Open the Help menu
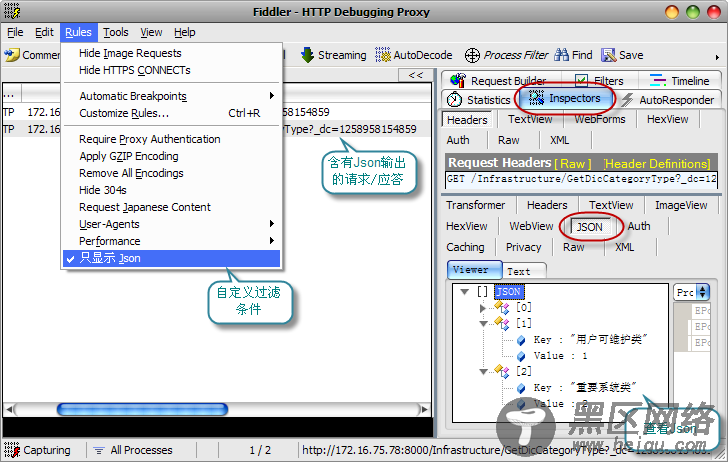Viewport: 728px width, 462px height. tap(185, 32)
